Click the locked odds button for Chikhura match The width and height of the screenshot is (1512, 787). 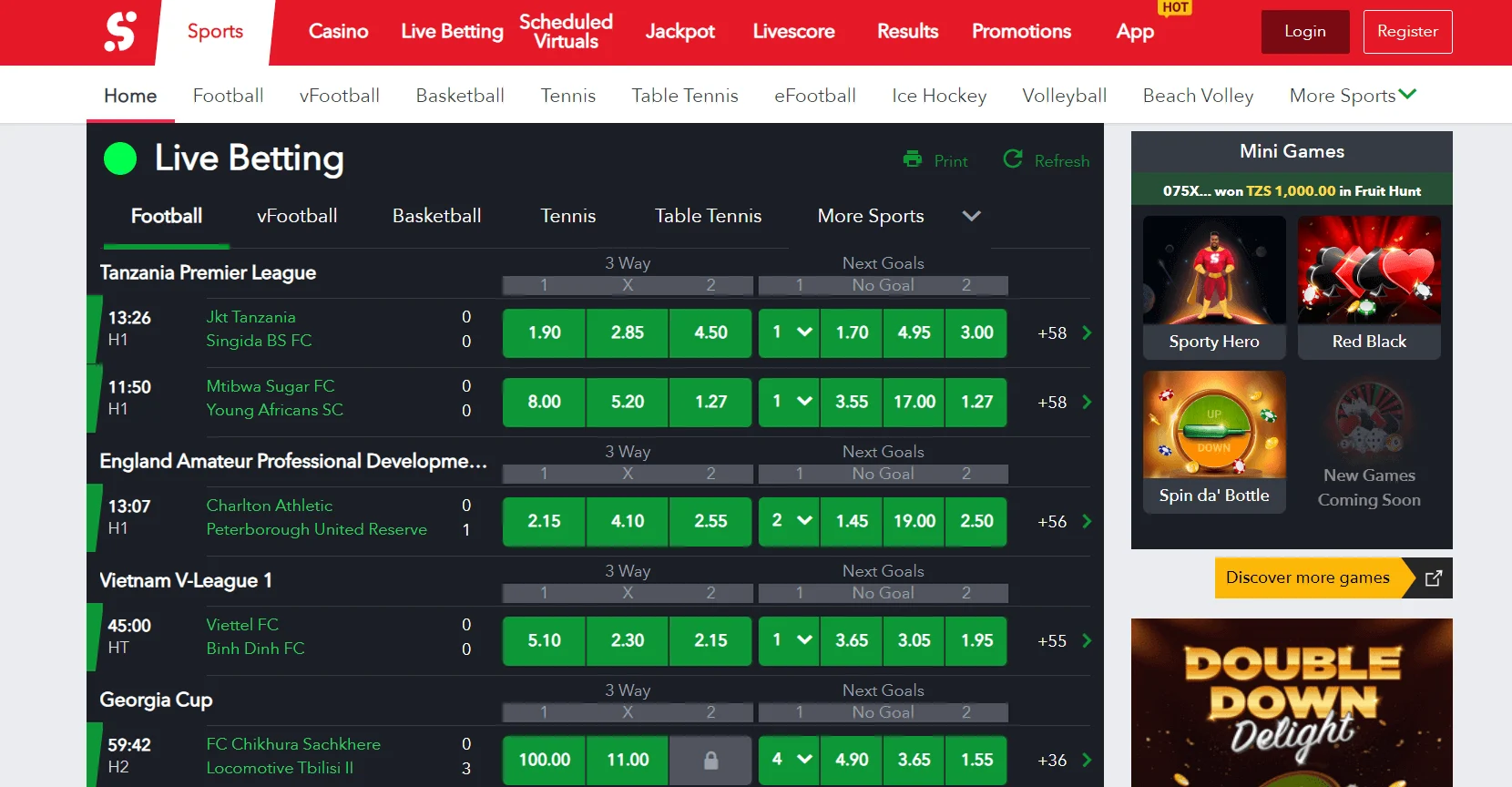[x=710, y=760]
